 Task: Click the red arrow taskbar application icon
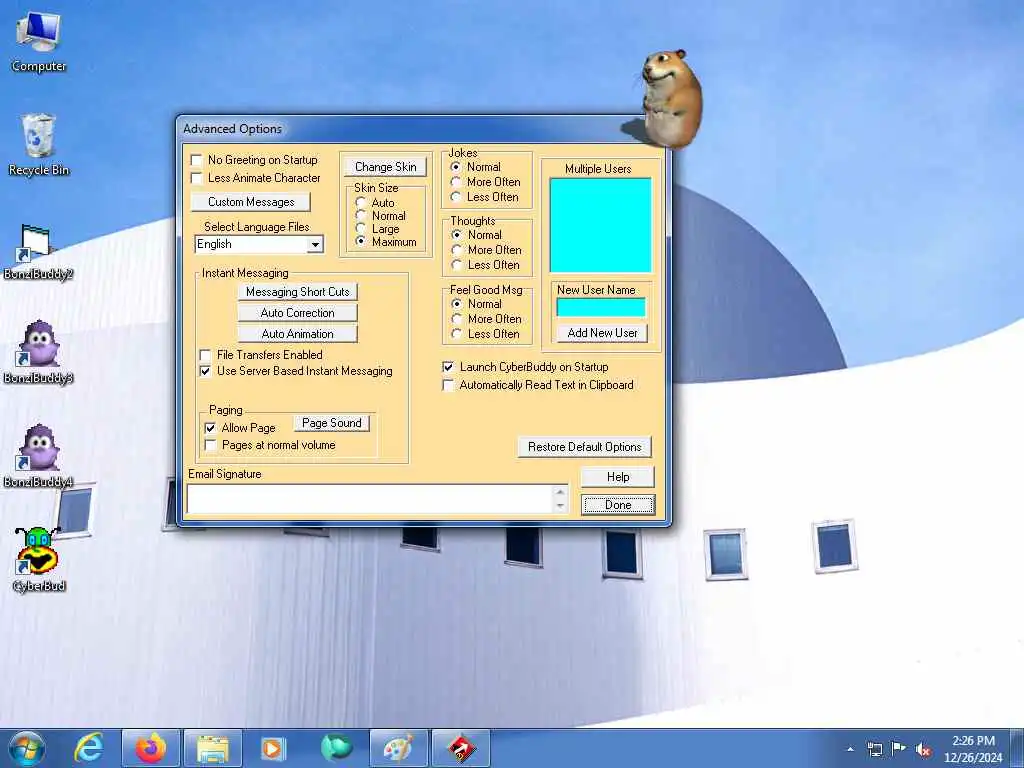click(460, 748)
